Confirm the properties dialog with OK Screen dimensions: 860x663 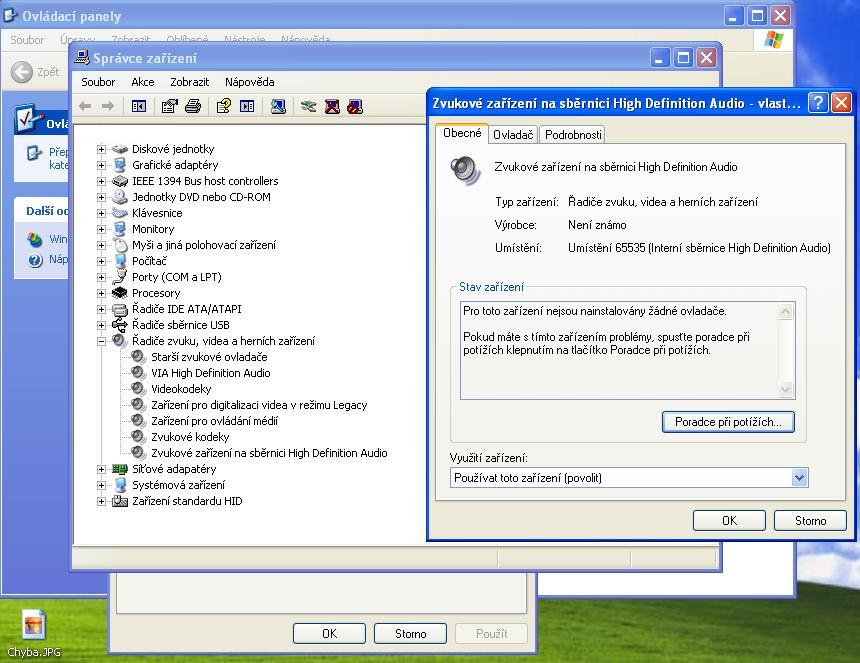click(729, 520)
